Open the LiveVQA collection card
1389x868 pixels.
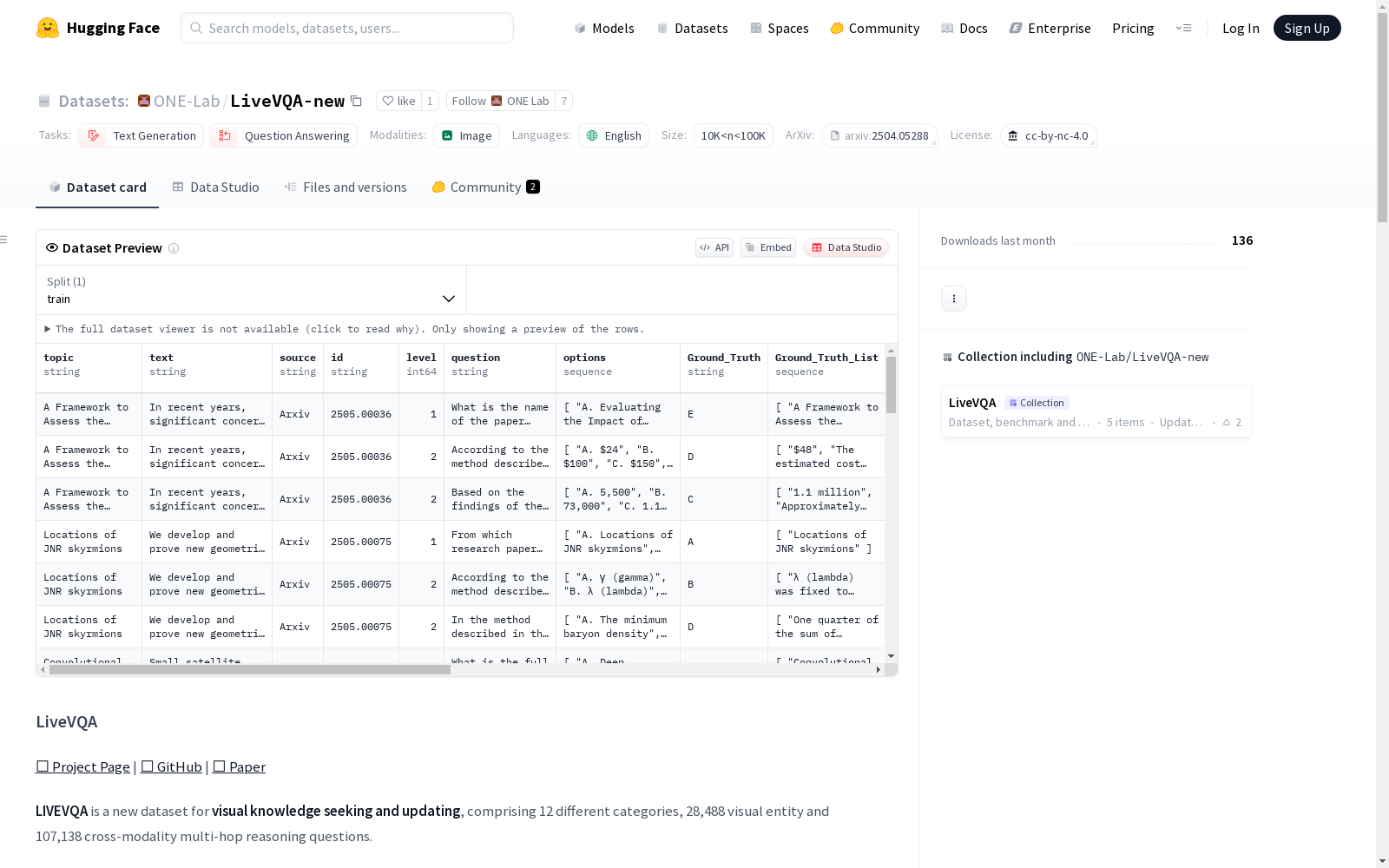pos(1096,413)
